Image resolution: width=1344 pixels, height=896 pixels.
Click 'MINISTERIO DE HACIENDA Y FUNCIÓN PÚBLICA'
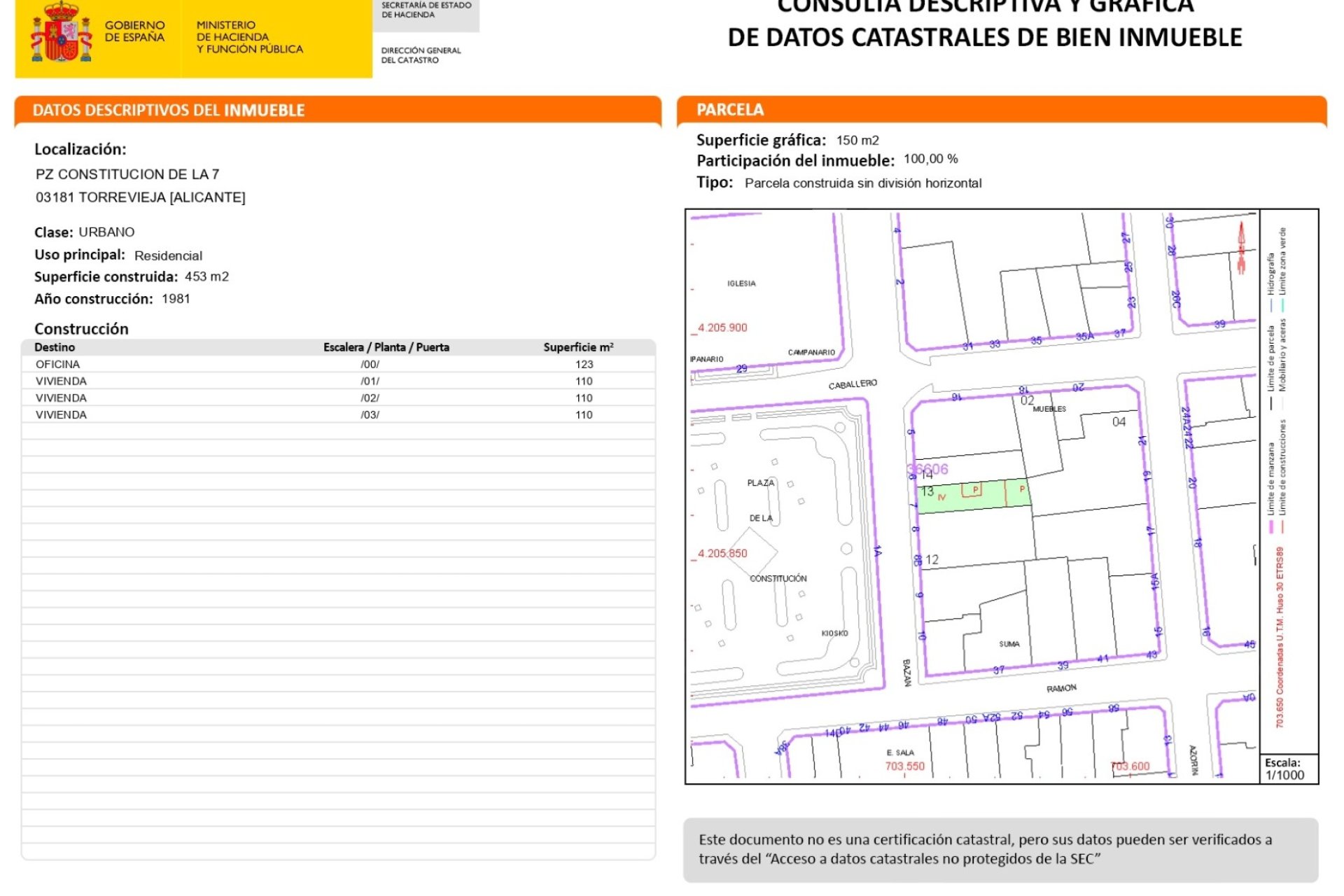pos(250,37)
